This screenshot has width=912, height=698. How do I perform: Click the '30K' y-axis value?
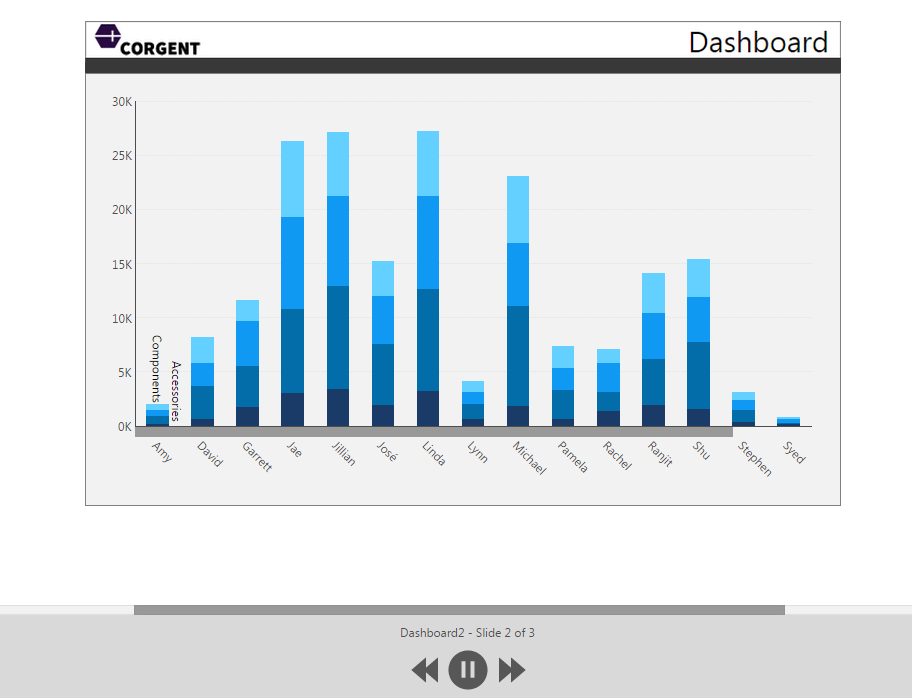122,102
